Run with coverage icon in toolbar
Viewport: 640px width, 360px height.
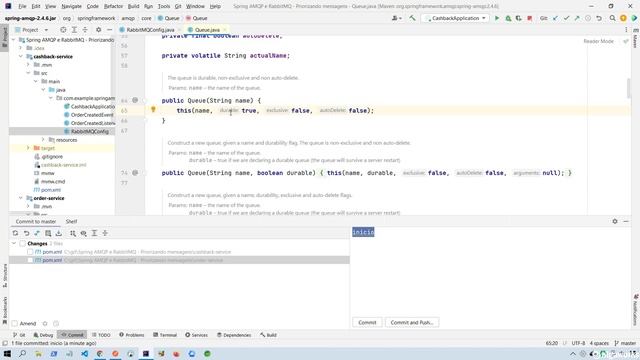click(519, 18)
